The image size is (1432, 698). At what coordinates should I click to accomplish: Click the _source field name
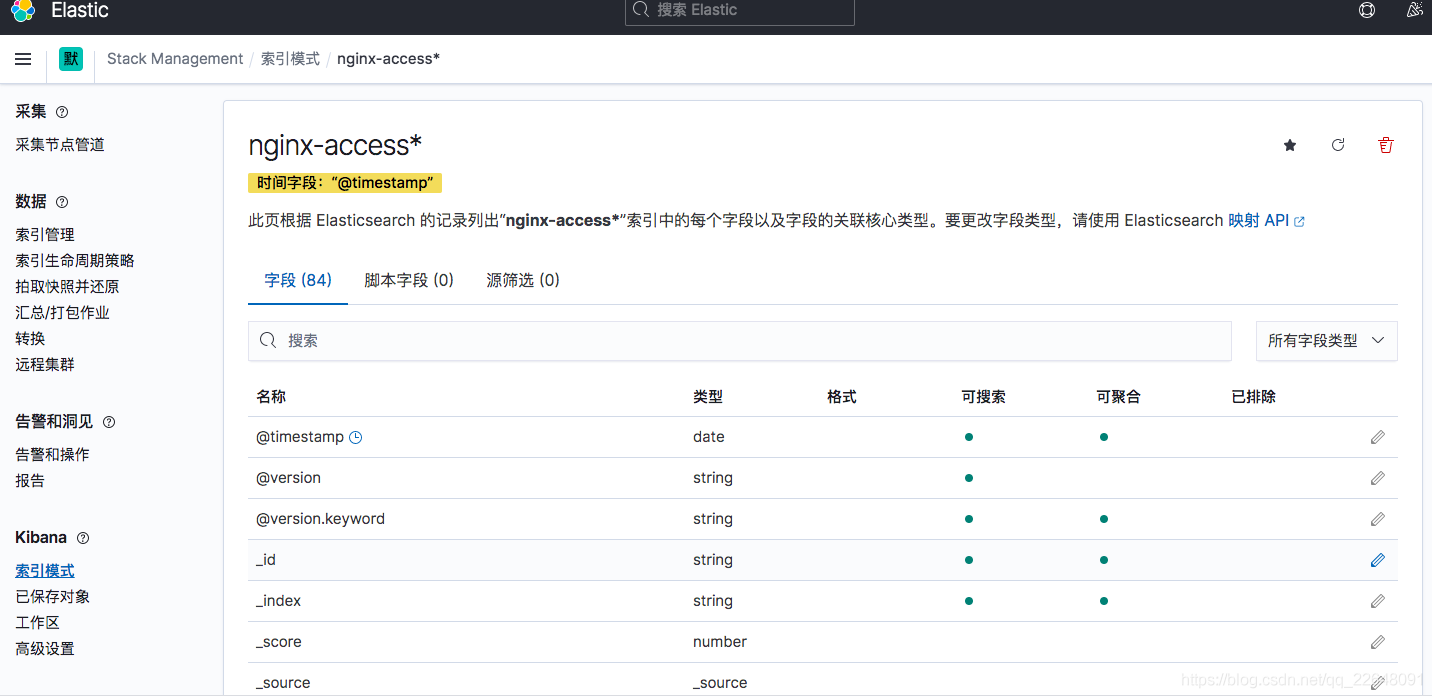tap(283, 683)
